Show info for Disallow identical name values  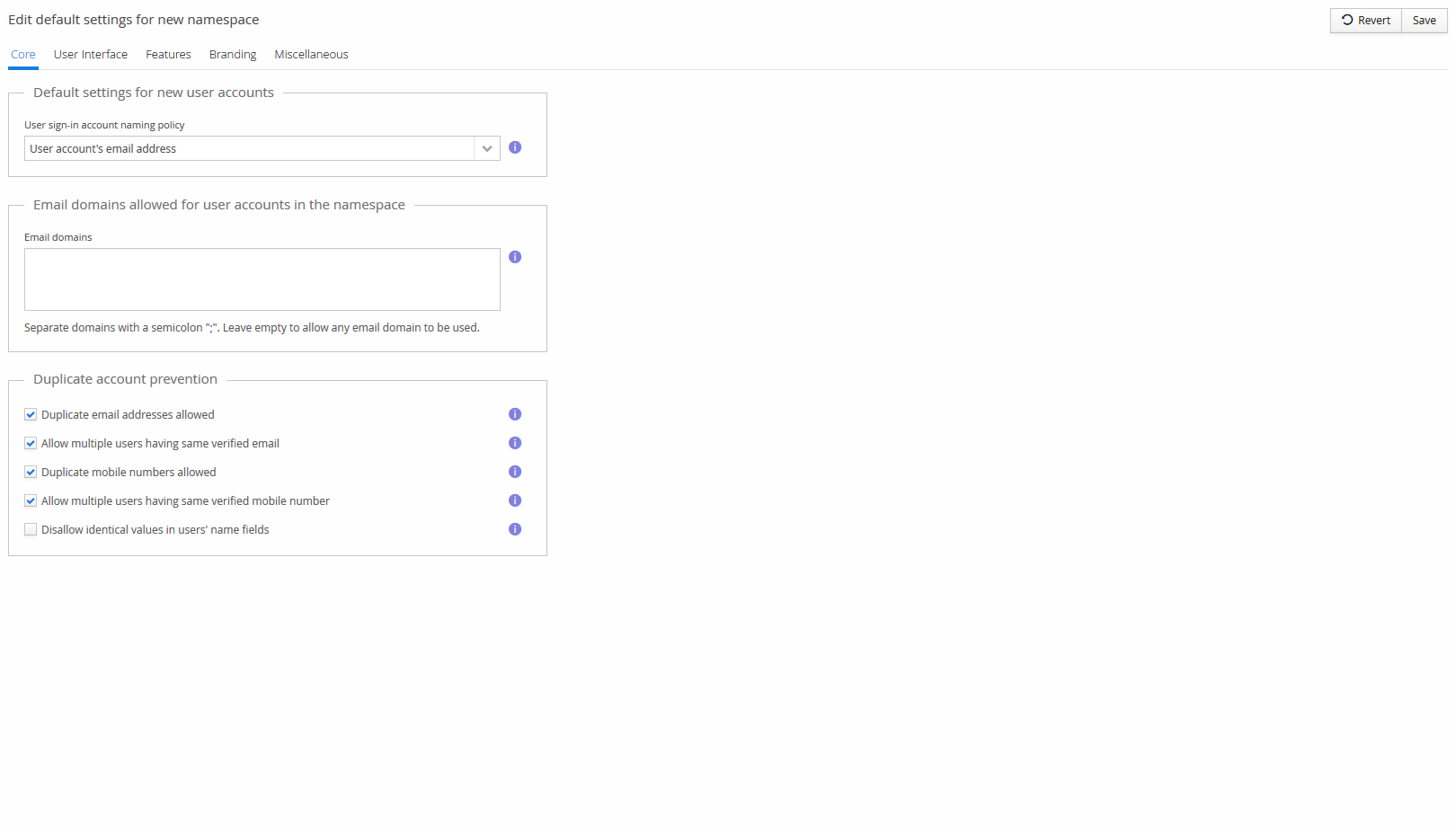[515, 529]
